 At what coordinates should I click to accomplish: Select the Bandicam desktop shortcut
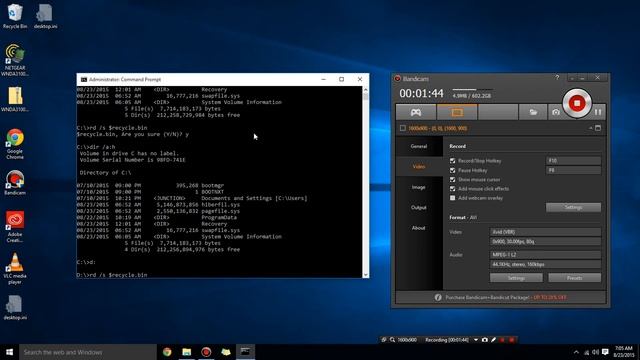pyautogui.click(x=15, y=183)
